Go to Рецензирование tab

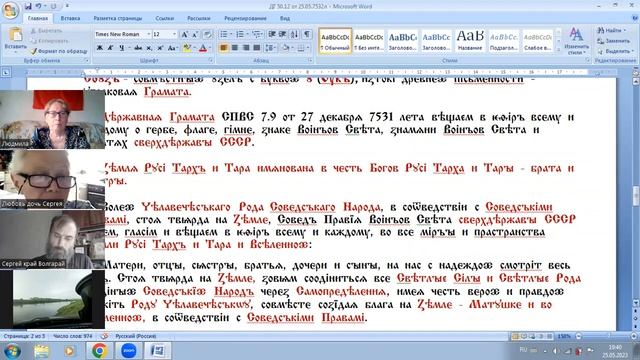[245, 18]
